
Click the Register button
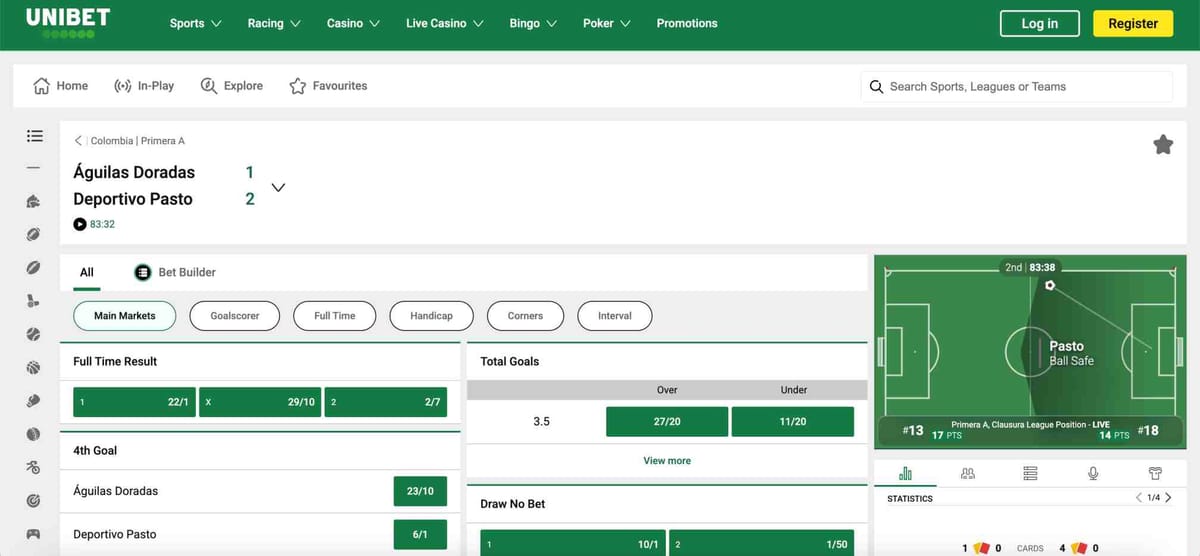click(x=1133, y=23)
